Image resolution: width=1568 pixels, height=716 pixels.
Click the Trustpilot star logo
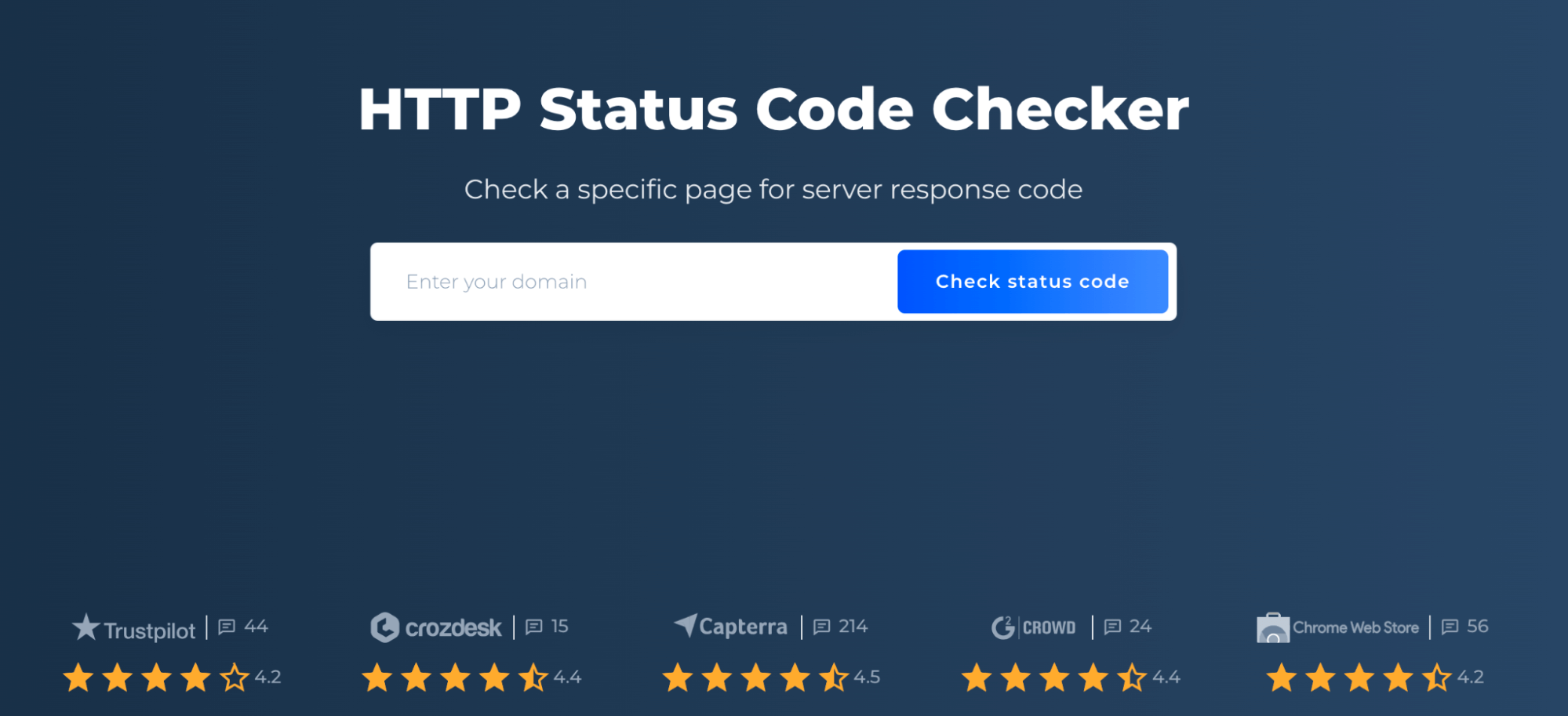pos(85,627)
